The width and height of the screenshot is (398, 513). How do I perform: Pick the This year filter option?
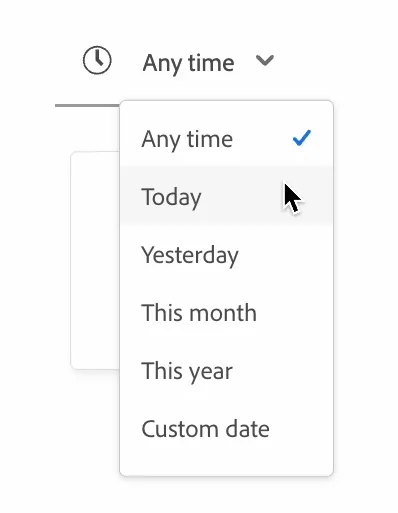(x=226, y=371)
